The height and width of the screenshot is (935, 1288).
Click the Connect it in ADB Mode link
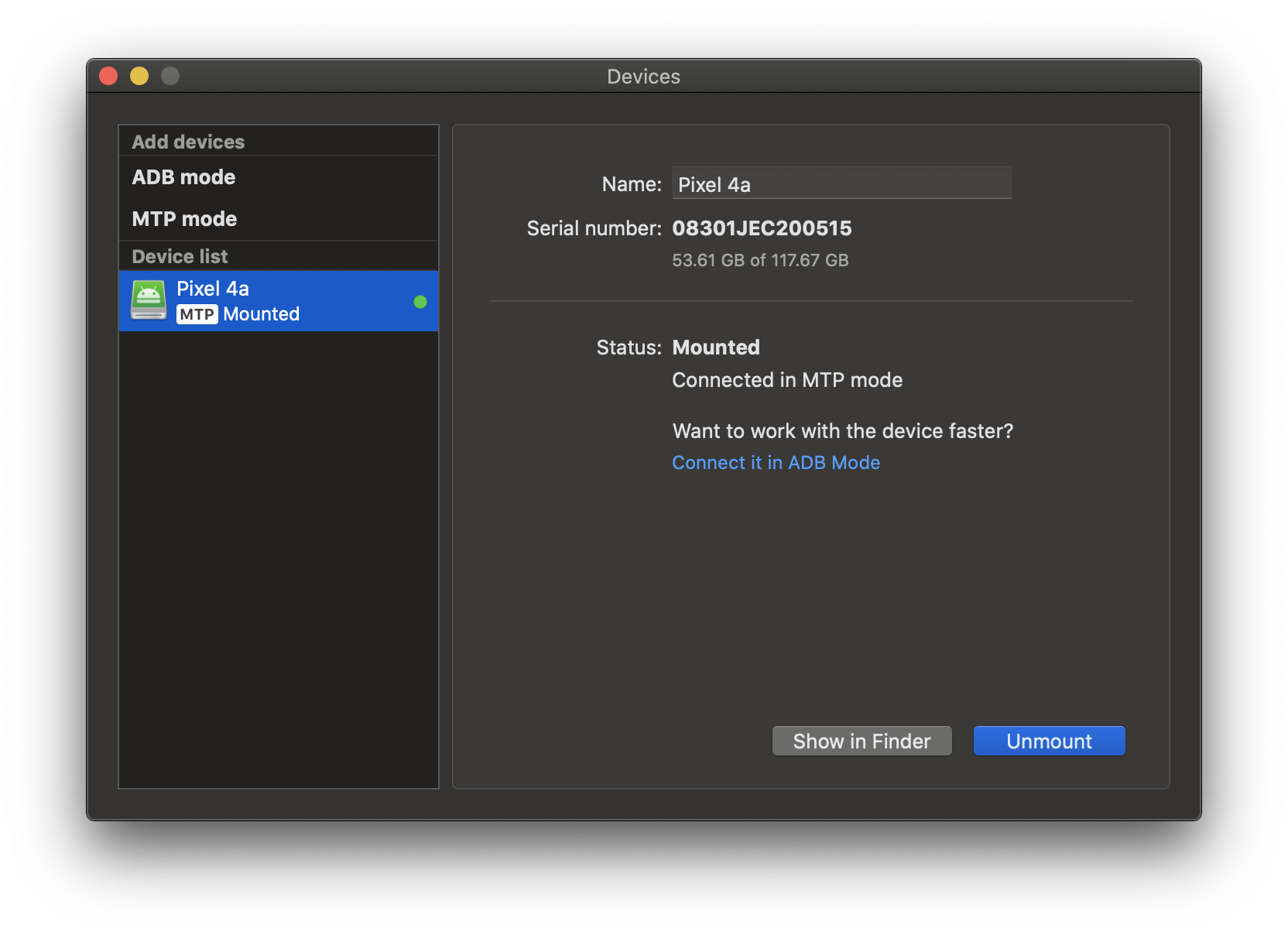pos(776,463)
